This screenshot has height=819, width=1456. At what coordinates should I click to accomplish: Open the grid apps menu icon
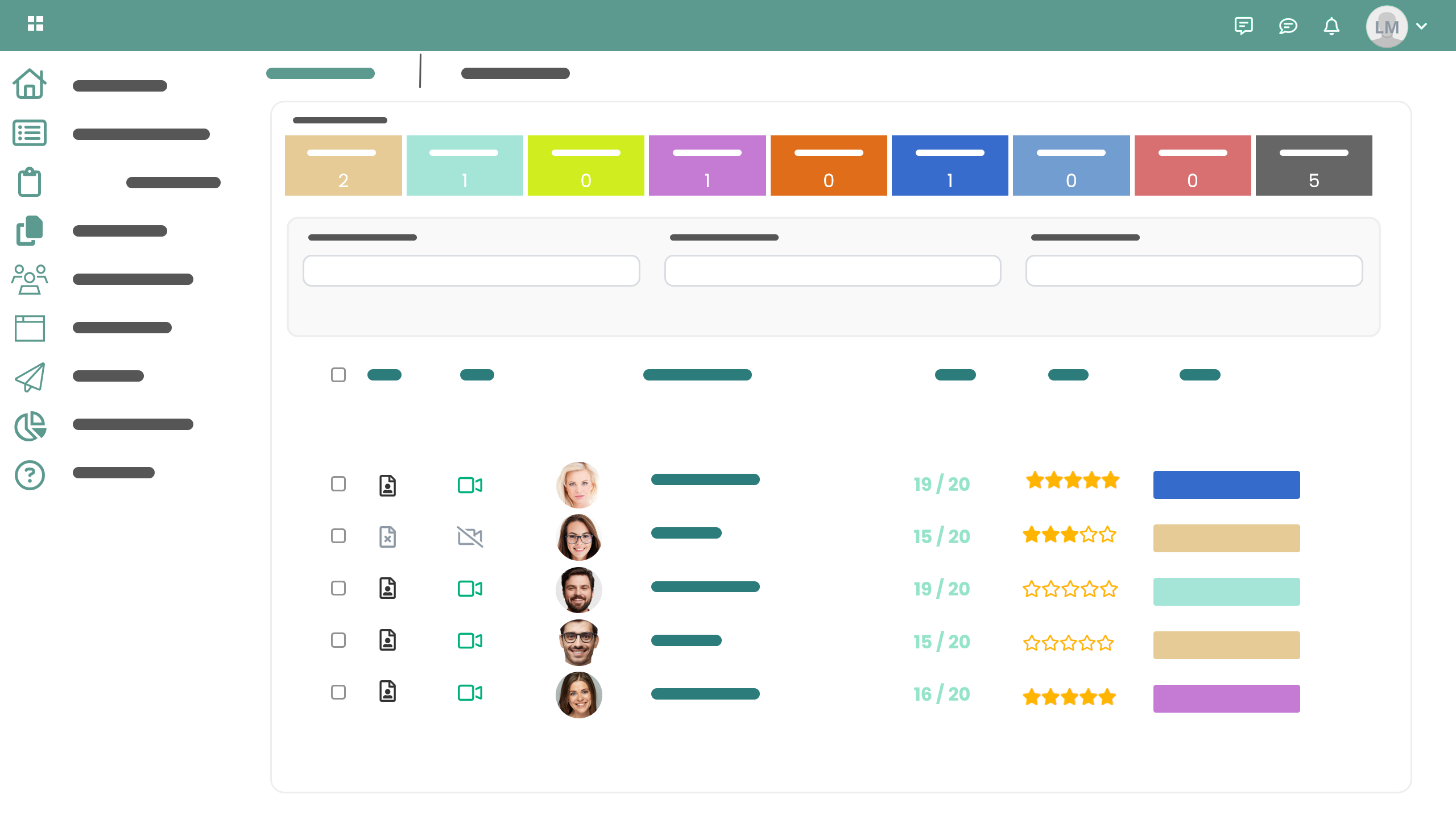point(35,23)
